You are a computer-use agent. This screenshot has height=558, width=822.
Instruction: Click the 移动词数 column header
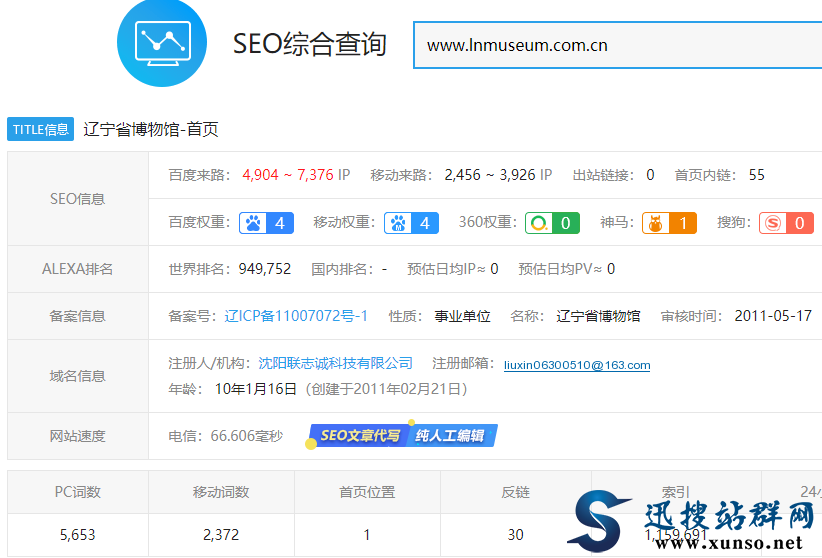(x=221, y=492)
